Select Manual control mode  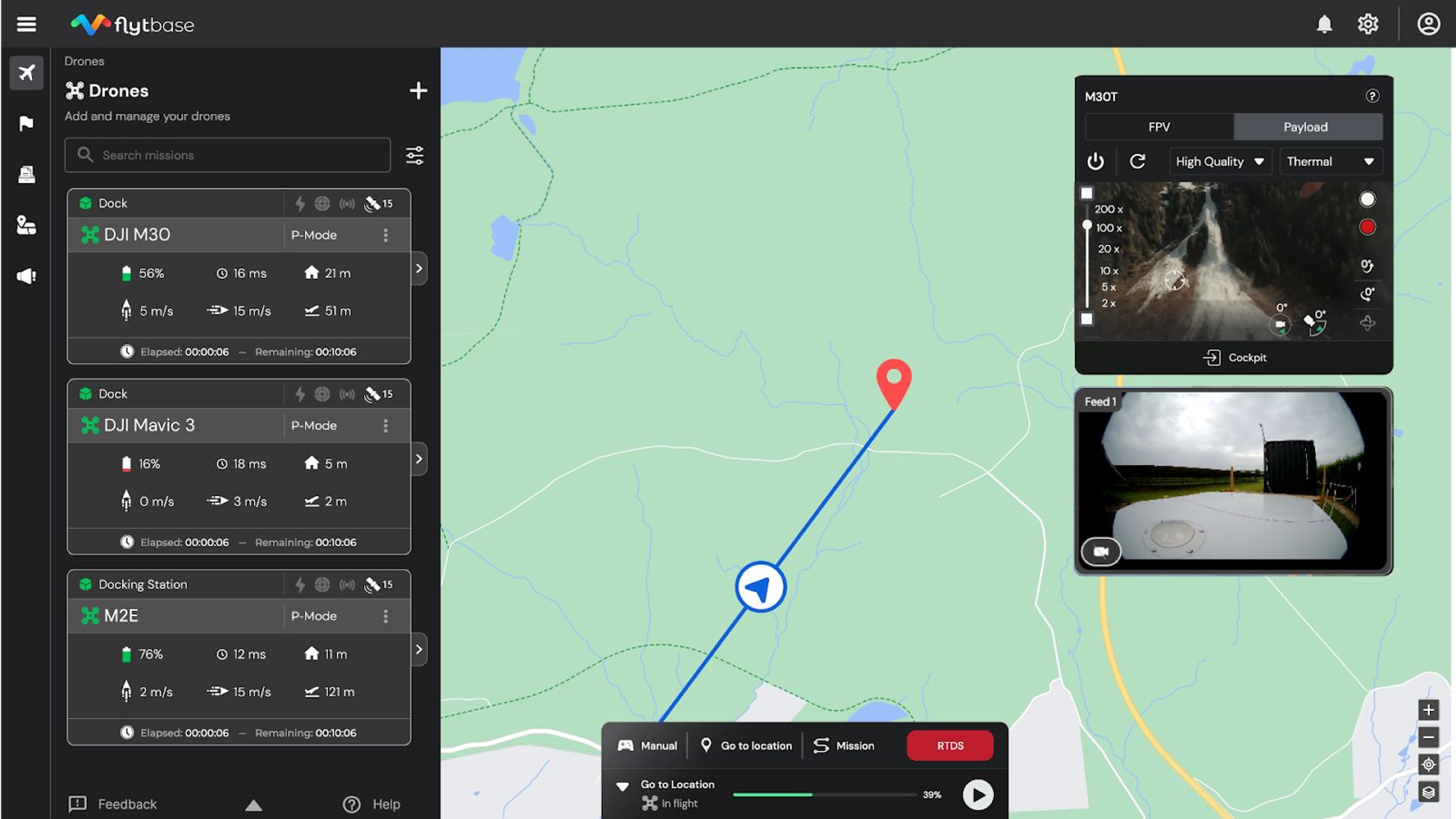pos(647,745)
